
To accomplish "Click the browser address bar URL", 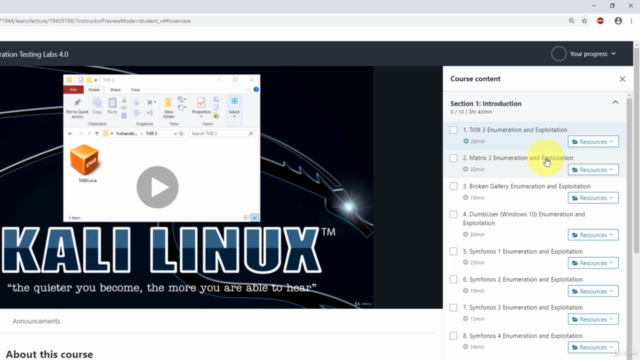I will pyautogui.click(x=96, y=21).
